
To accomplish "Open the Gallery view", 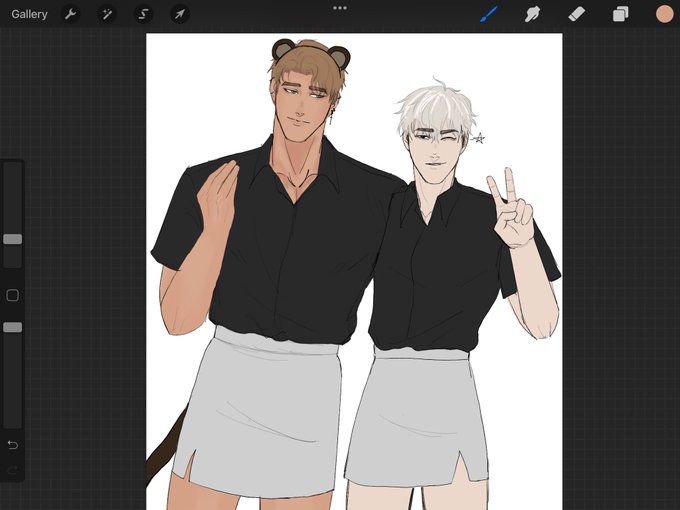I will (x=29, y=14).
